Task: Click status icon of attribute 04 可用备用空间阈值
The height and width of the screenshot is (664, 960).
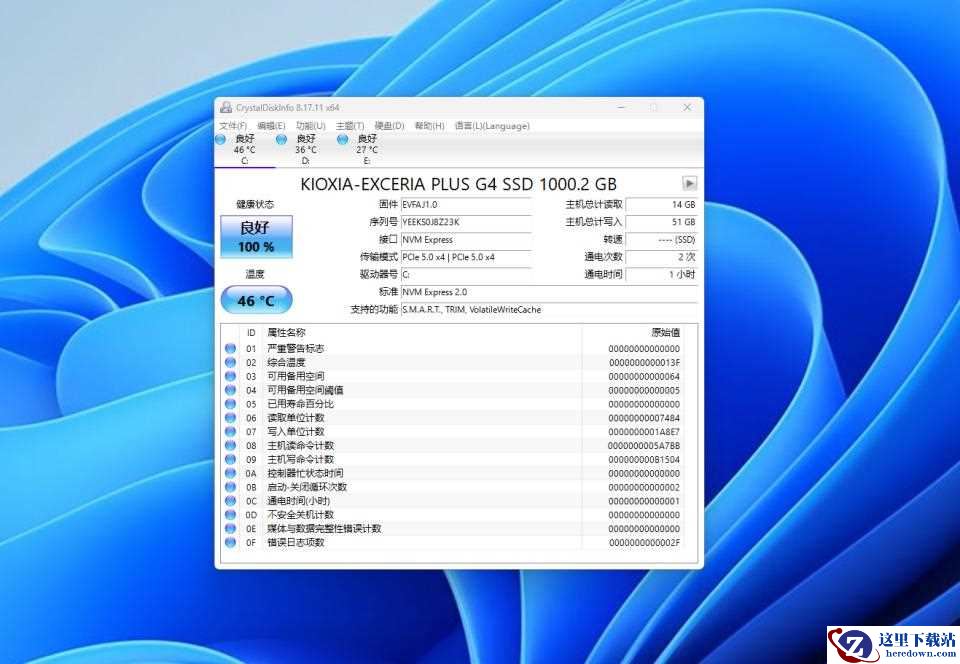Action: [x=230, y=390]
